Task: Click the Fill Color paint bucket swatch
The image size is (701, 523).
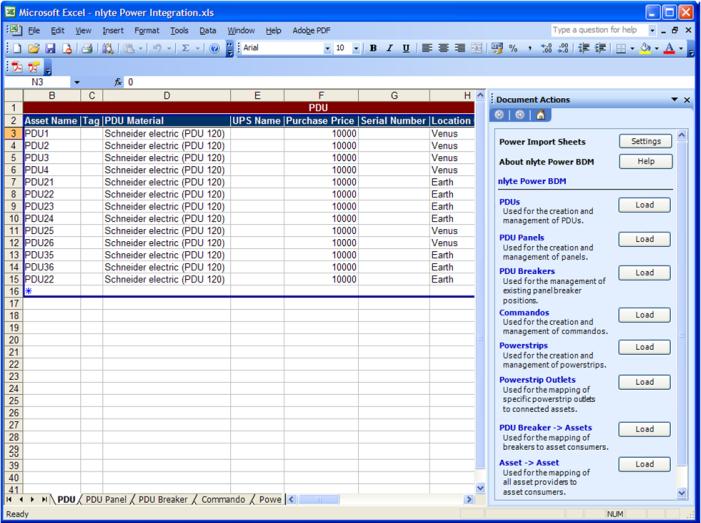Action: 645,48
